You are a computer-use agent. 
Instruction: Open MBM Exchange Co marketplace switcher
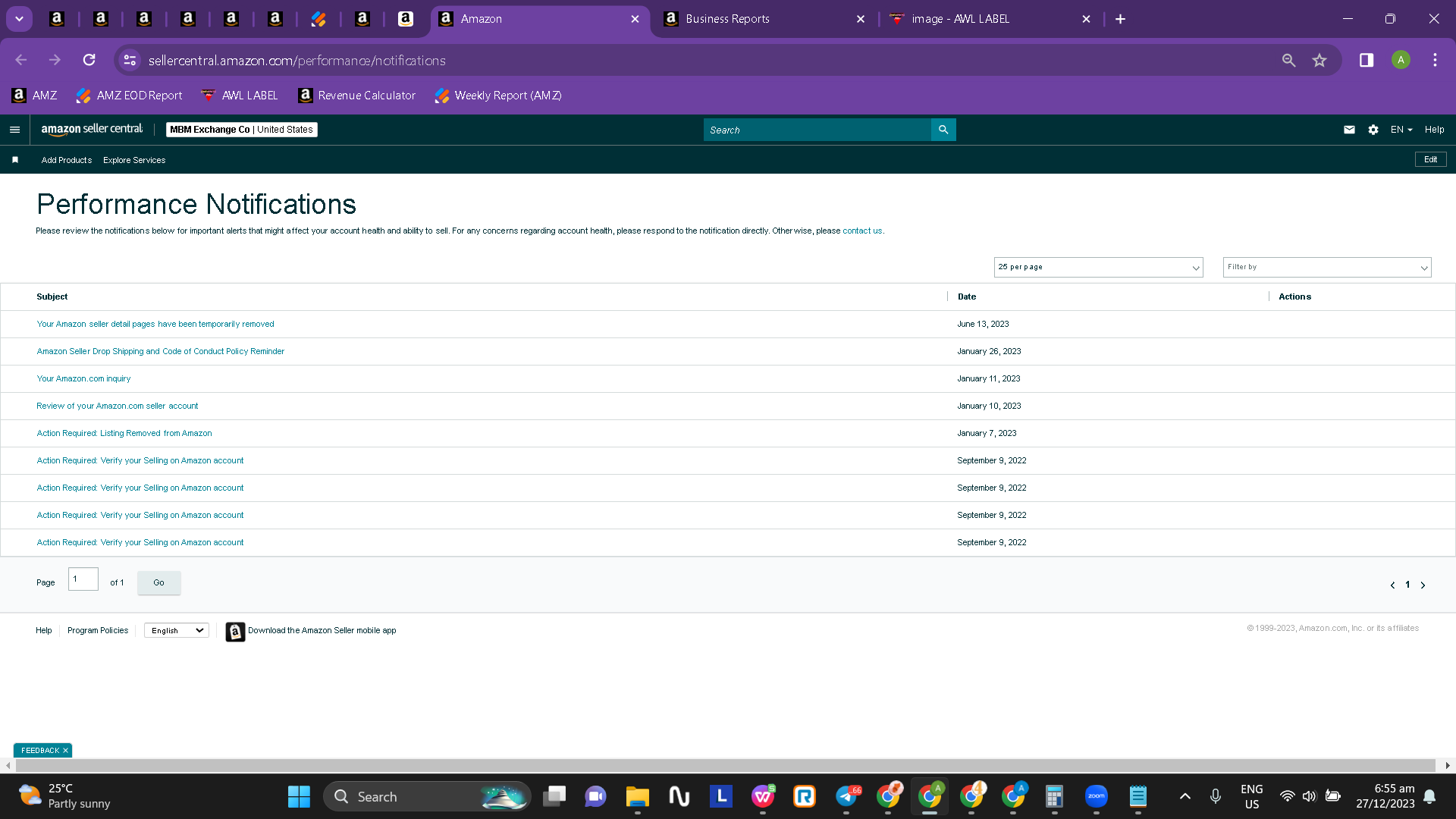[x=241, y=130]
